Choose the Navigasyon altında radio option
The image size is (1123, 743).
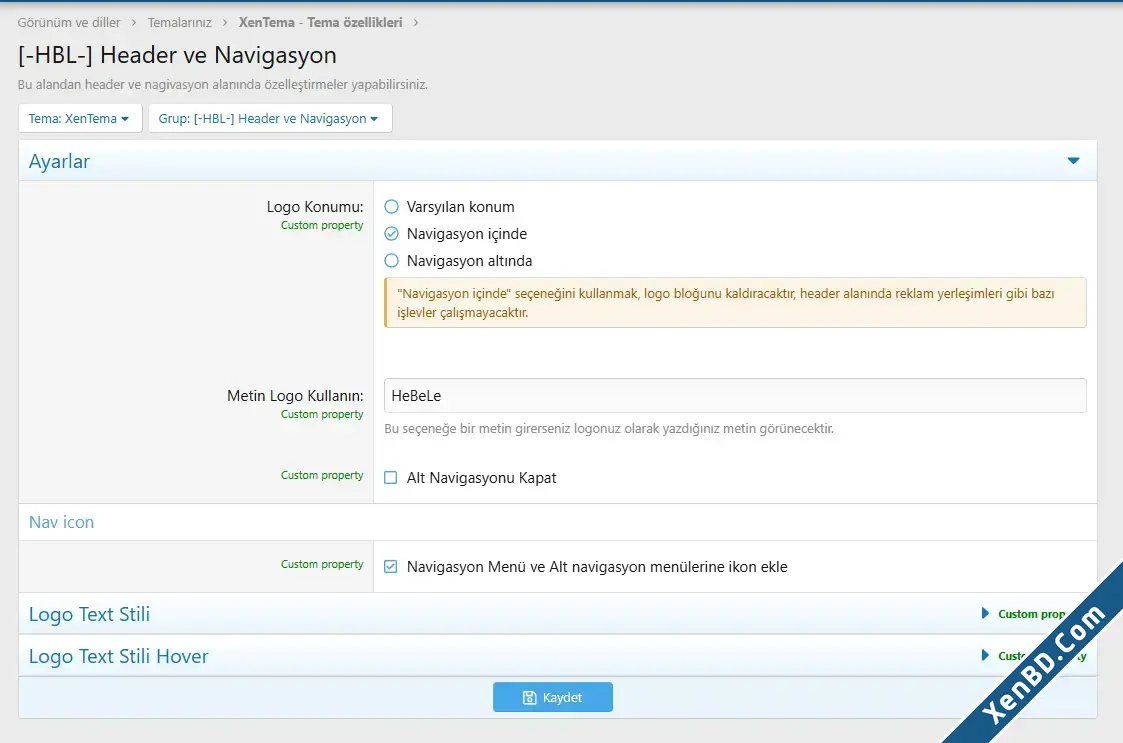point(391,261)
